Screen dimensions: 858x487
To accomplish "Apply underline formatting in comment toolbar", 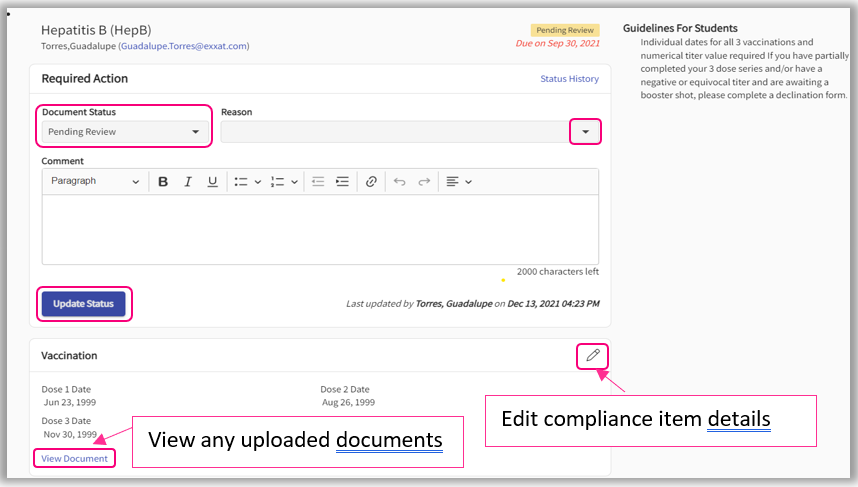I will (x=212, y=182).
